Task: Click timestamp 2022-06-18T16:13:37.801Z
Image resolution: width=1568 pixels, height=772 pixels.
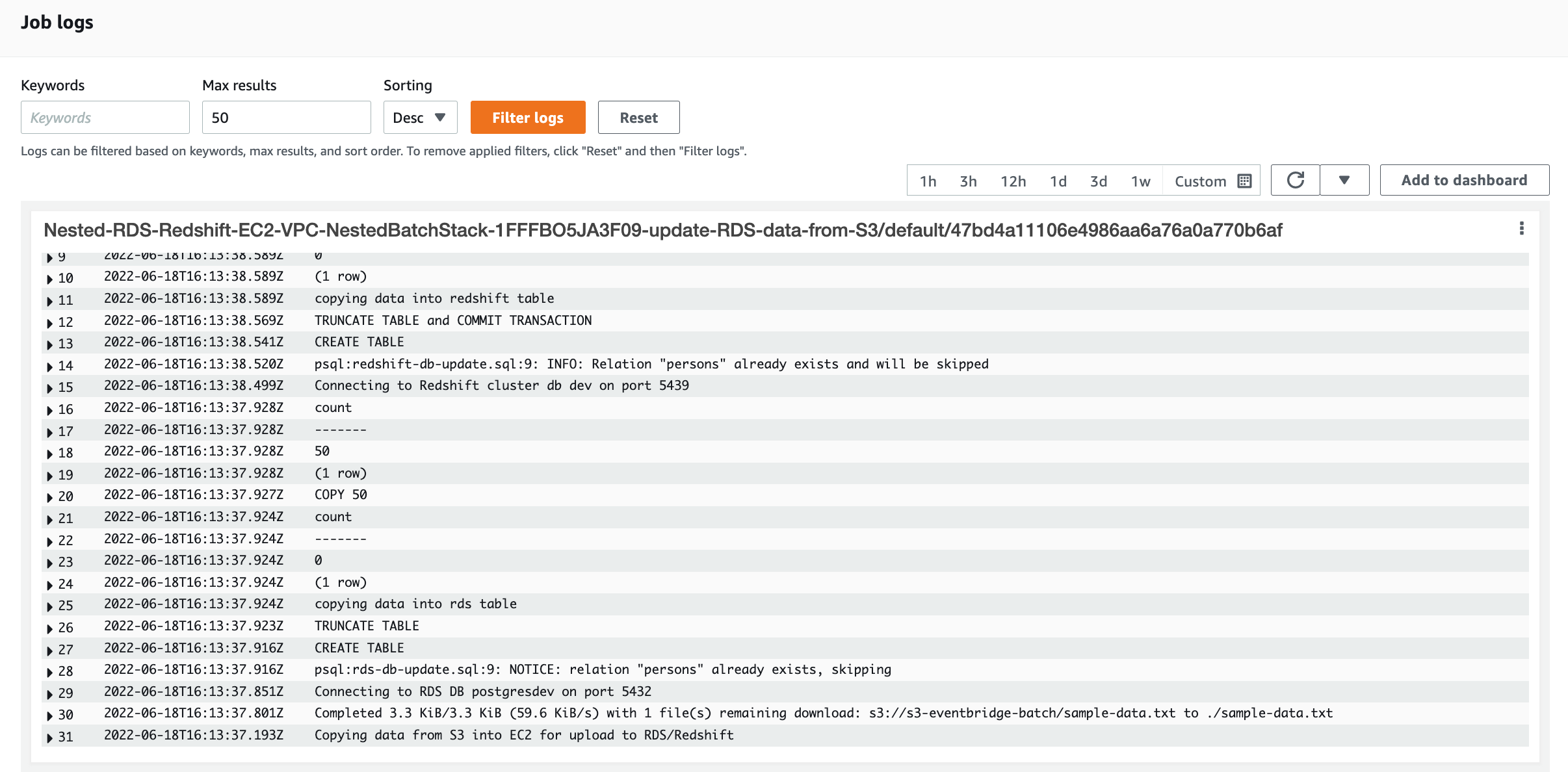Action: click(194, 713)
